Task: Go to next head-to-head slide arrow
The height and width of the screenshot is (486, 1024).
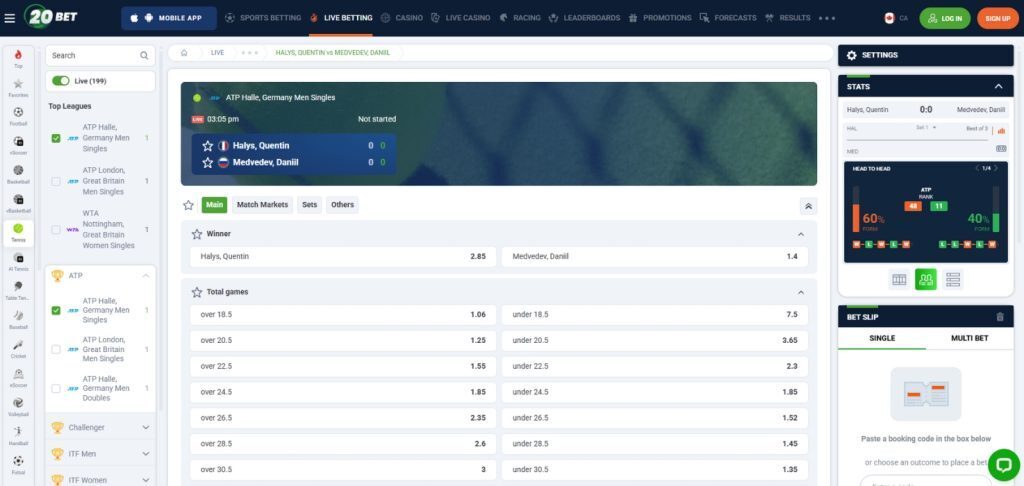Action: [997, 169]
